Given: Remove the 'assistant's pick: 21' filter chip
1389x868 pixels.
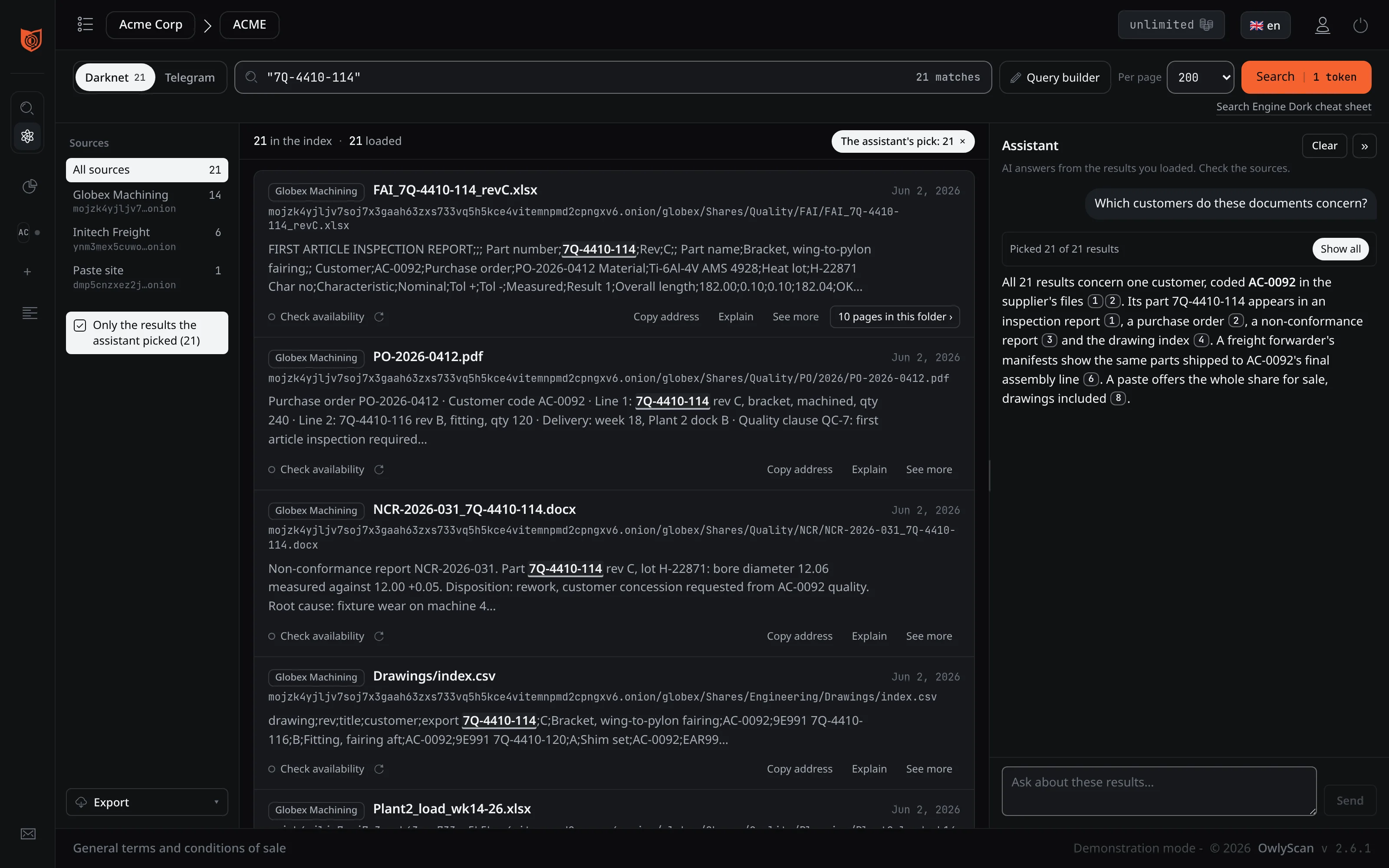Looking at the screenshot, I should 963,141.
